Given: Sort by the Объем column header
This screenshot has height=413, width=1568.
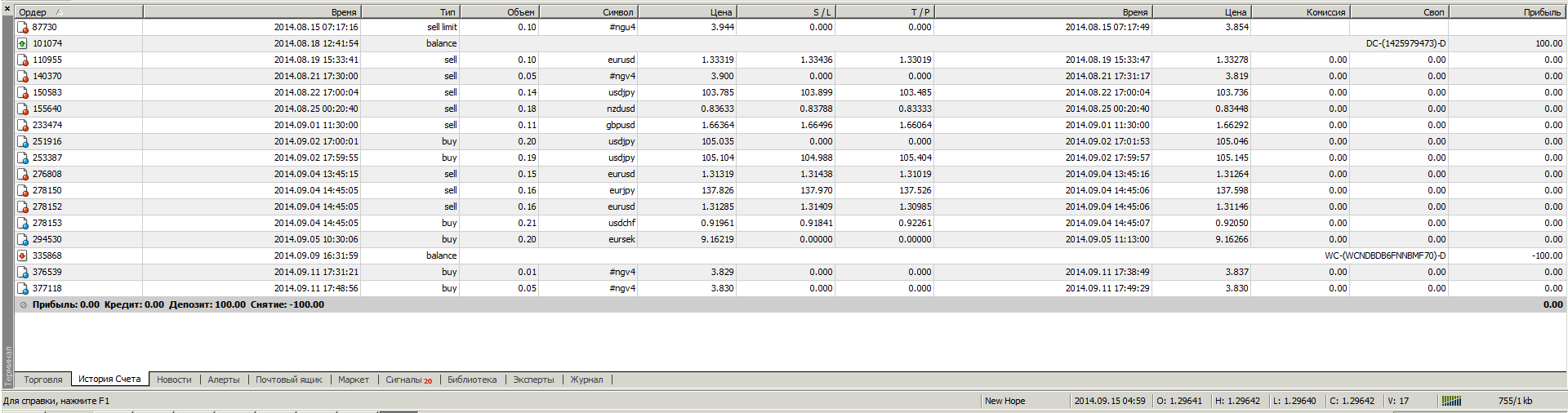Looking at the screenshot, I should pos(500,12).
